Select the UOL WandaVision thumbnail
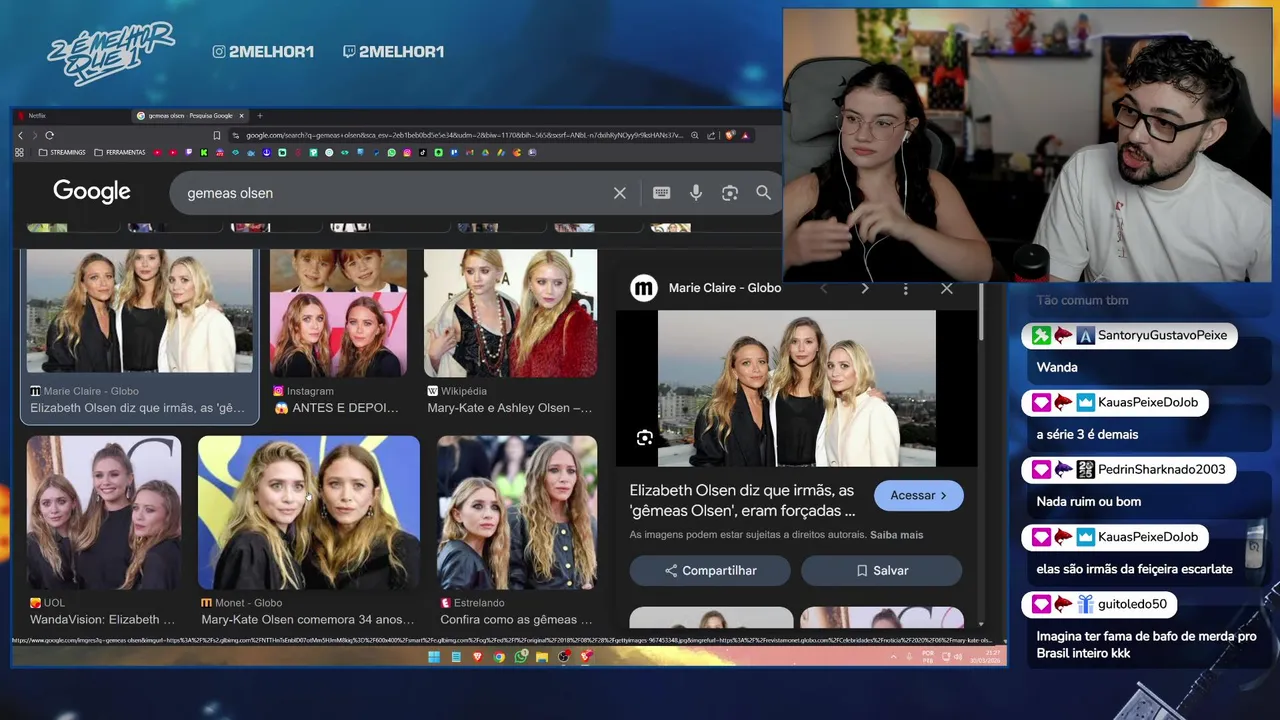Screen dimensions: 1280x720 click(x=104, y=513)
